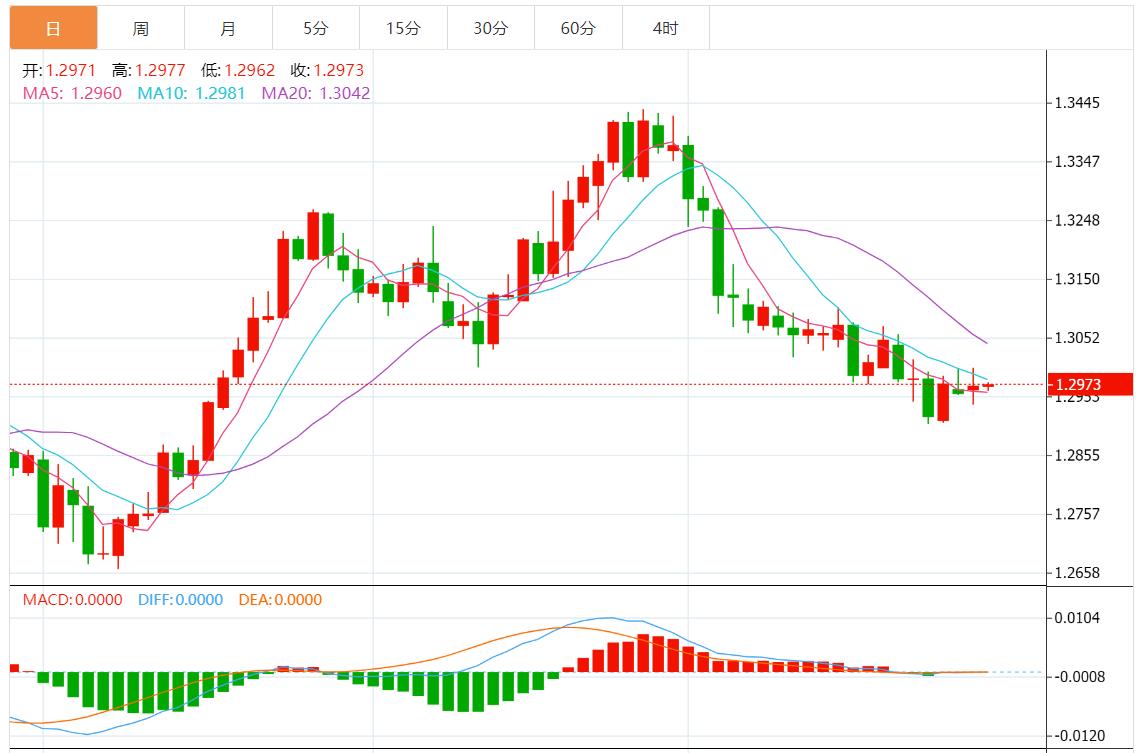Click the 1.3445 price axis label
The image size is (1141, 753).
pyautogui.click(x=1076, y=103)
